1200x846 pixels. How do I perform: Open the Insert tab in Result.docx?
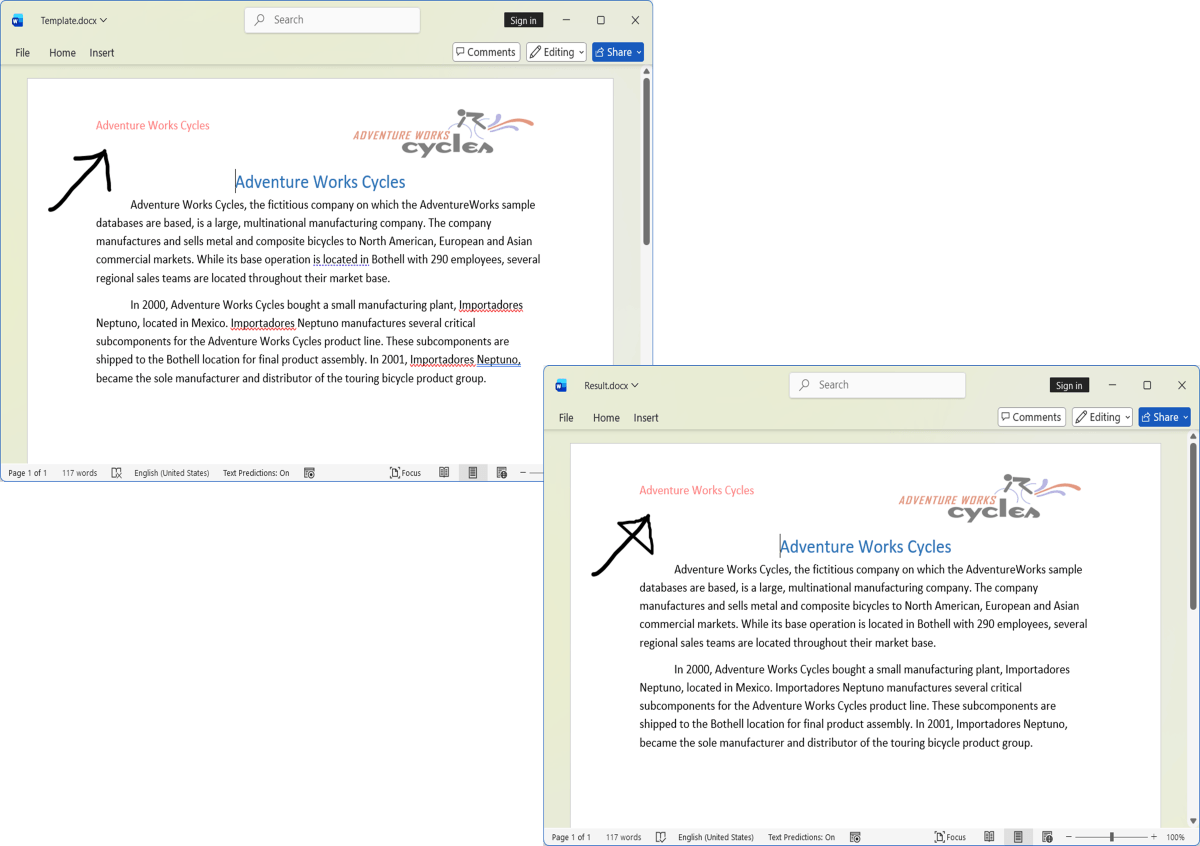pos(646,418)
